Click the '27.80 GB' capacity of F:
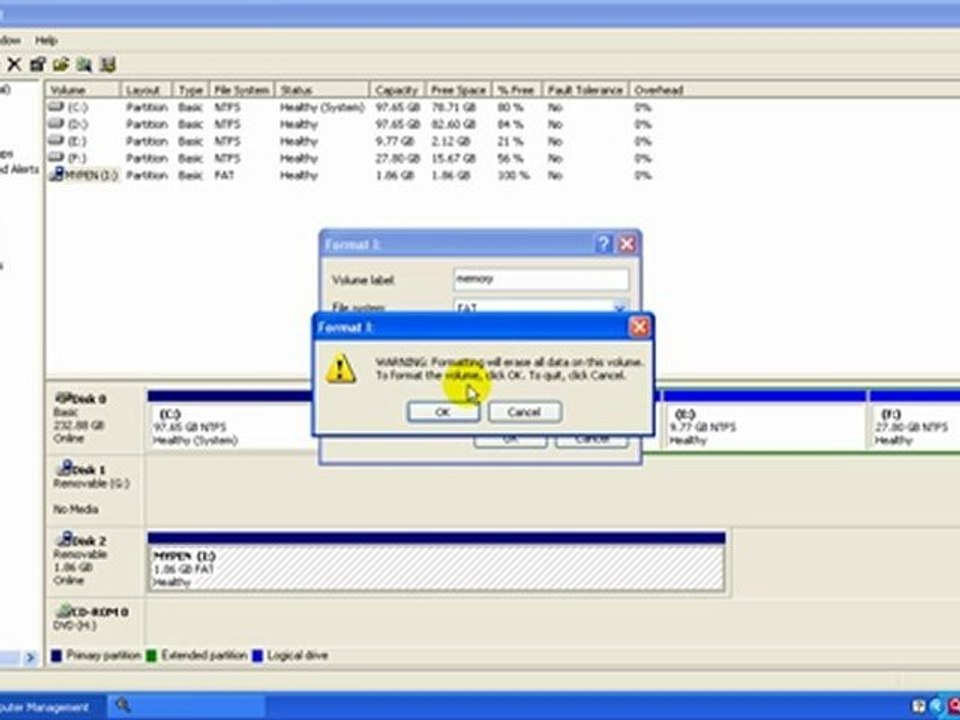Image resolution: width=960 pixels, height=720 pixels. click(x=397, y=158)
